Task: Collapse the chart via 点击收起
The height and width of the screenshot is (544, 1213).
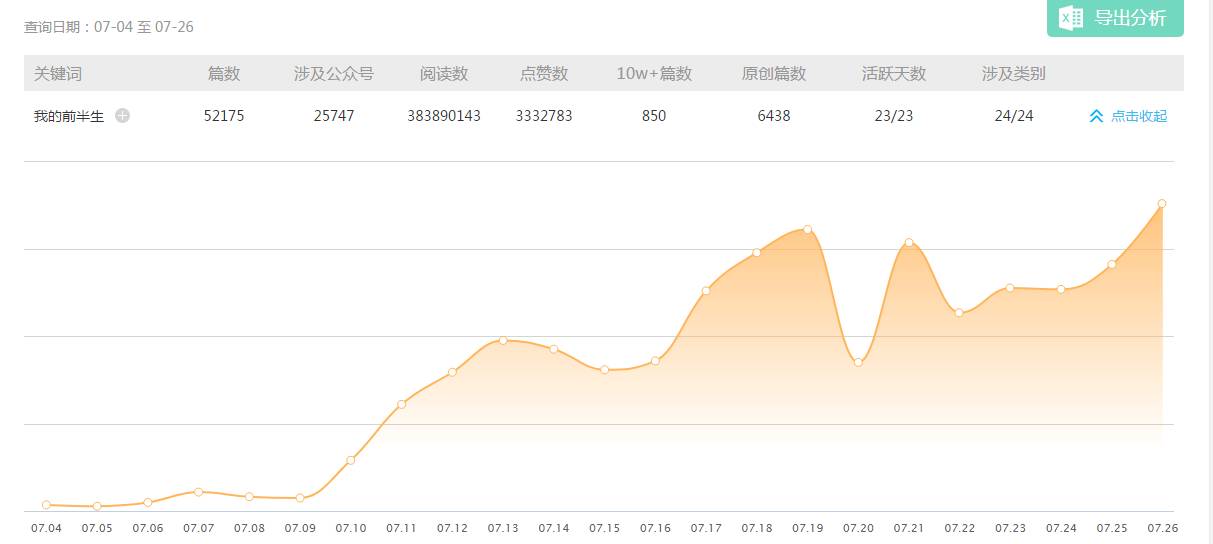Action: click(1128, 116)
